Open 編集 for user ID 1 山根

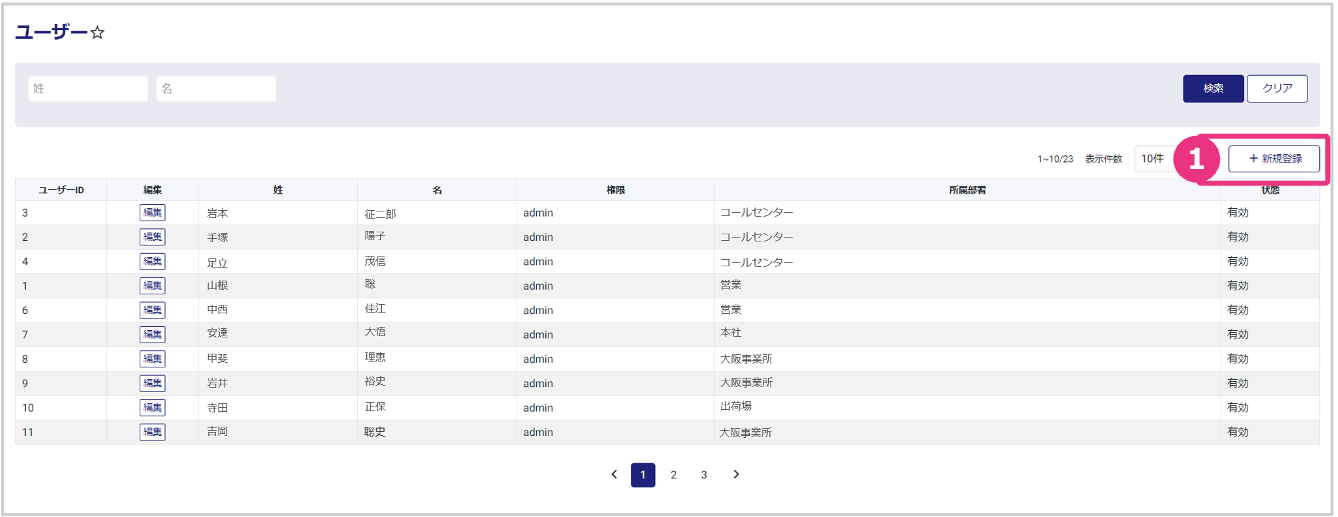click(x=152, y=286)
